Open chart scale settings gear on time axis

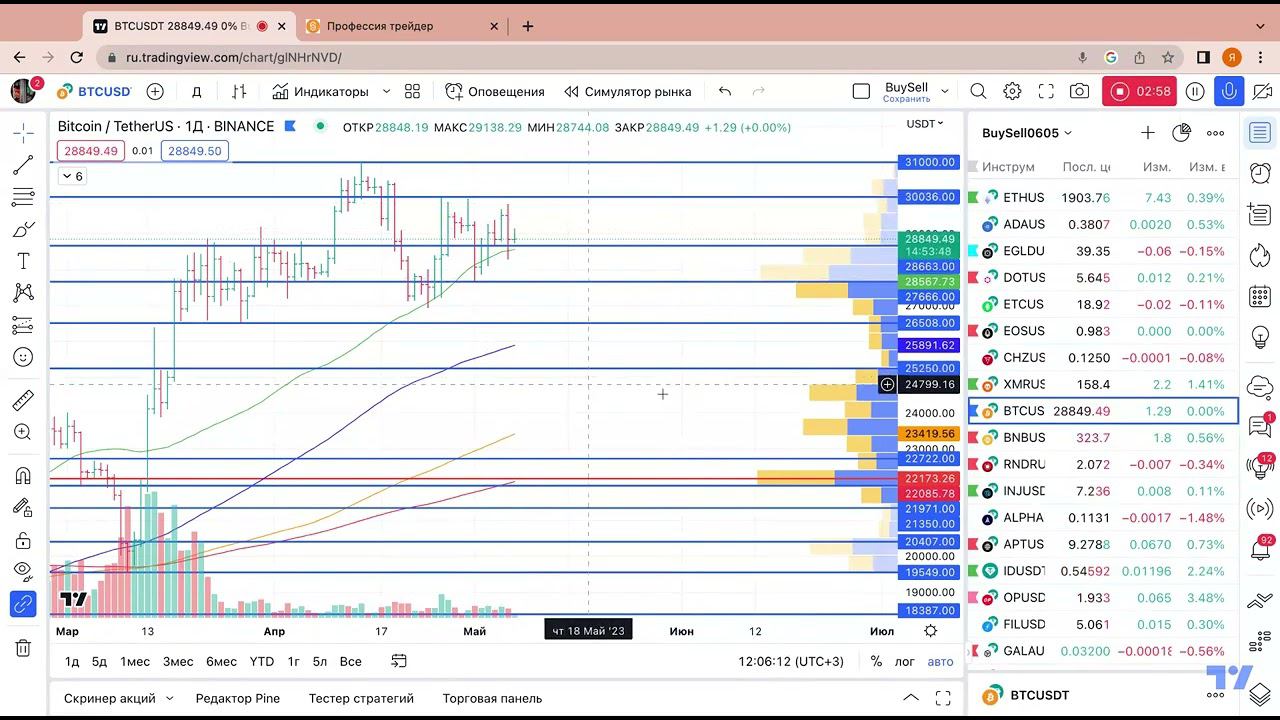point(930,631)
